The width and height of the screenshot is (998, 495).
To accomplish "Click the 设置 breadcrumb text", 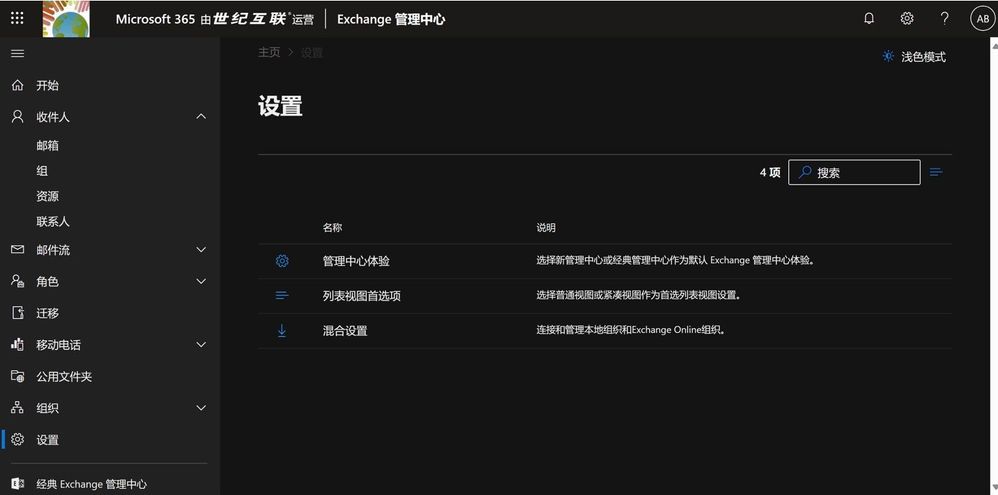I will click(x=312, y=52).
